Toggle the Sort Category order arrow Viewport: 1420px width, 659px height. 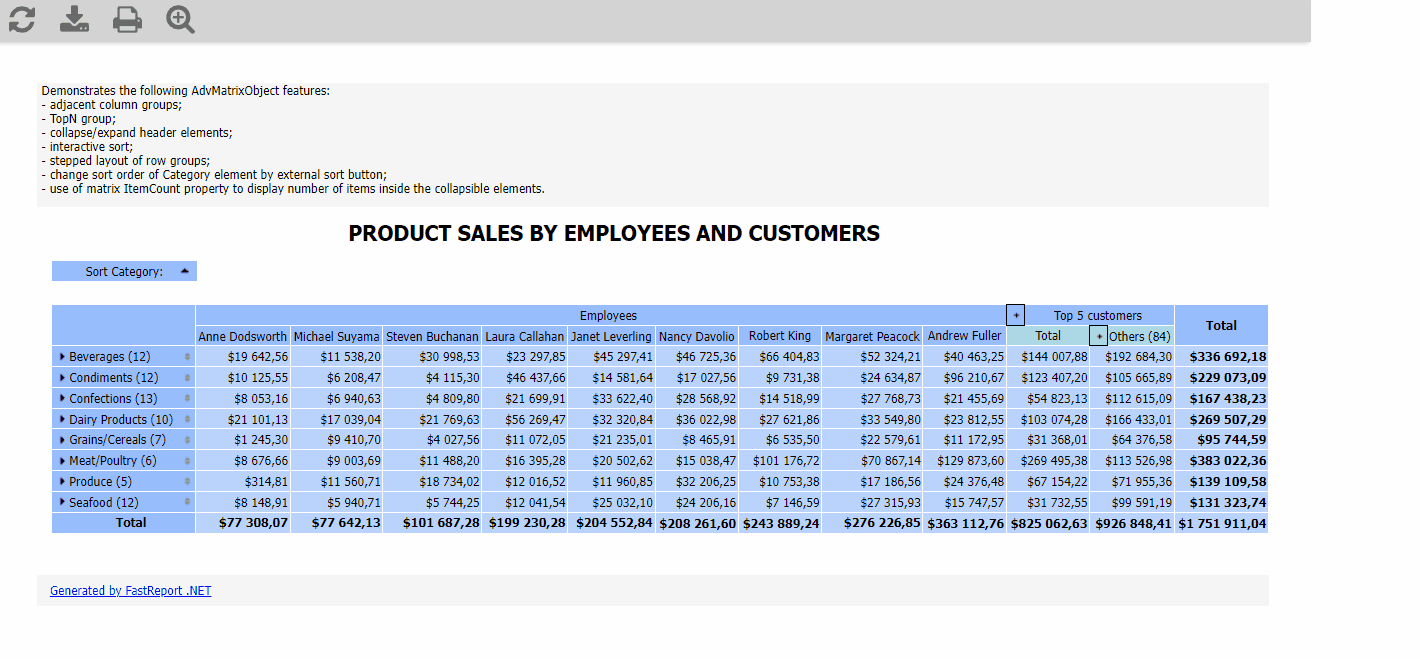point(185,271)
